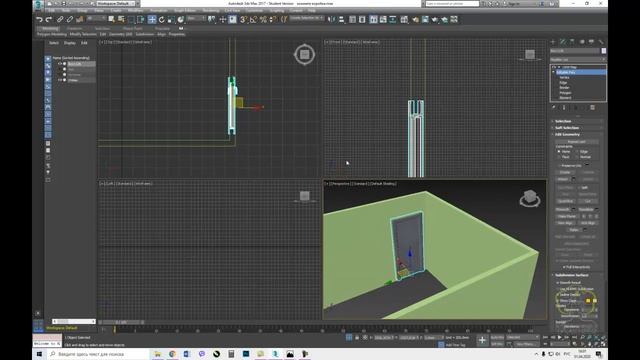
Task: Open File Explorer from the taskbar
Action: point(157,354)
